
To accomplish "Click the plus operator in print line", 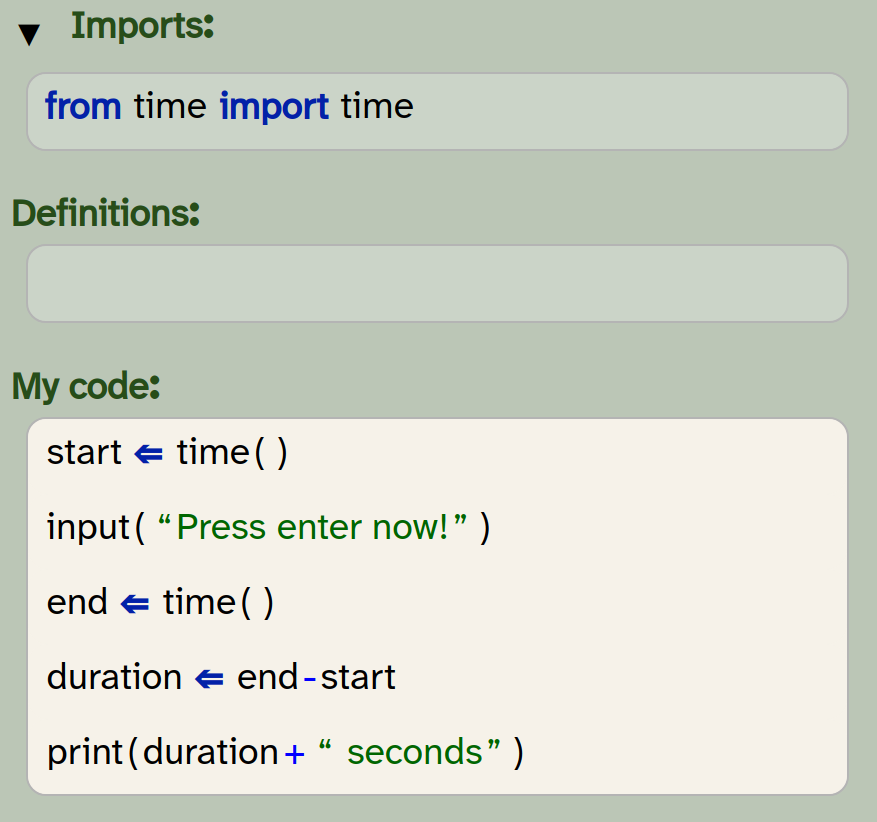I will click(295, 754).
